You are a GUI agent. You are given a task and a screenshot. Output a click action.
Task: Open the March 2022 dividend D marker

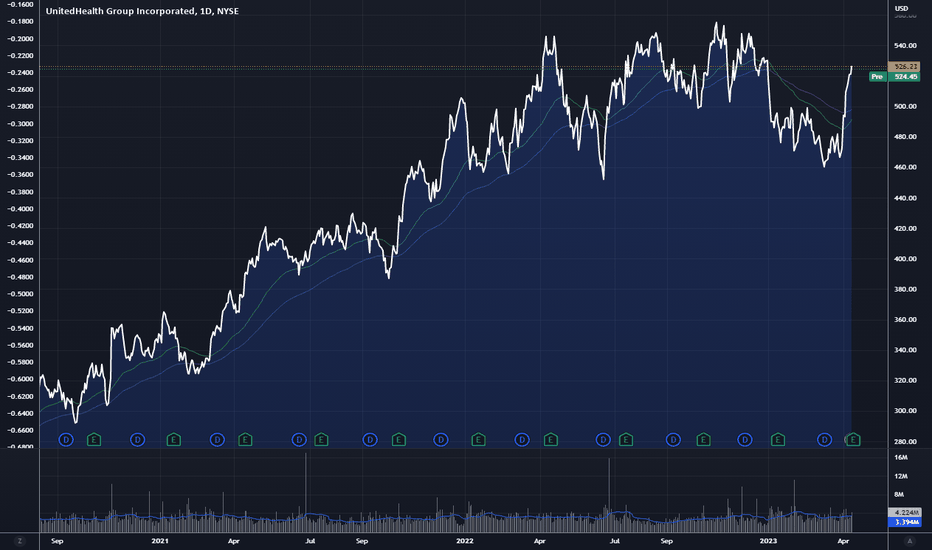522,440
